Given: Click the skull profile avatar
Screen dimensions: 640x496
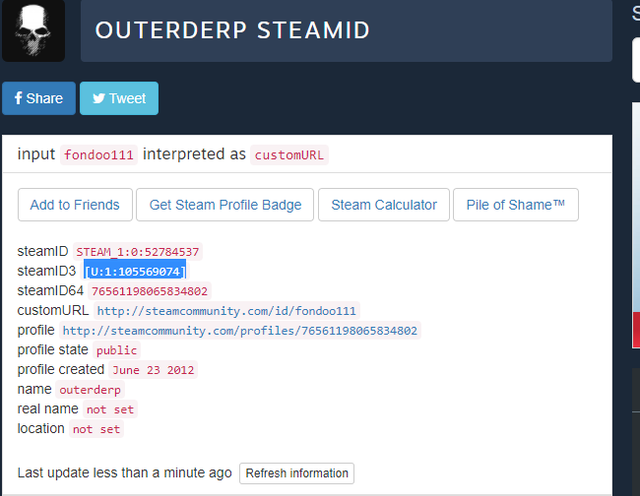Looking at the screenshot, I should (33, 31).
